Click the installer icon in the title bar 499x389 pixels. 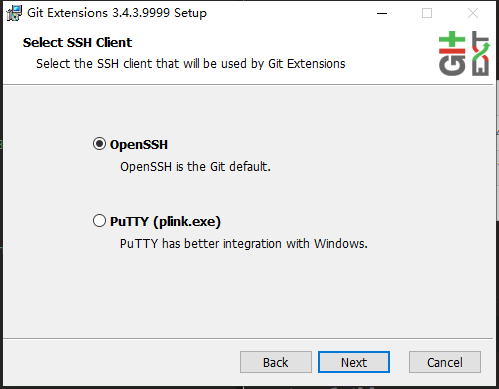(14, 13)
